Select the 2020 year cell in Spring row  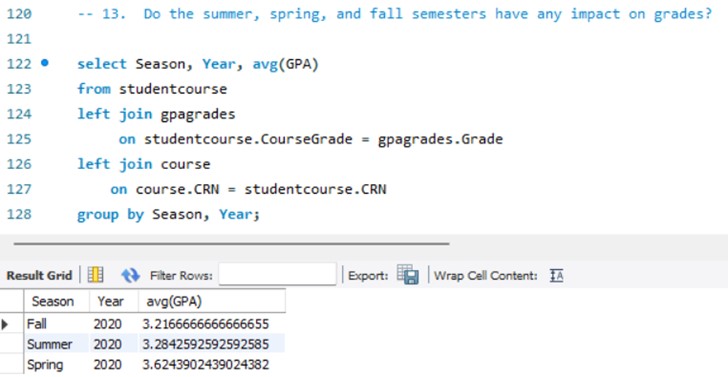coord(114,364)
